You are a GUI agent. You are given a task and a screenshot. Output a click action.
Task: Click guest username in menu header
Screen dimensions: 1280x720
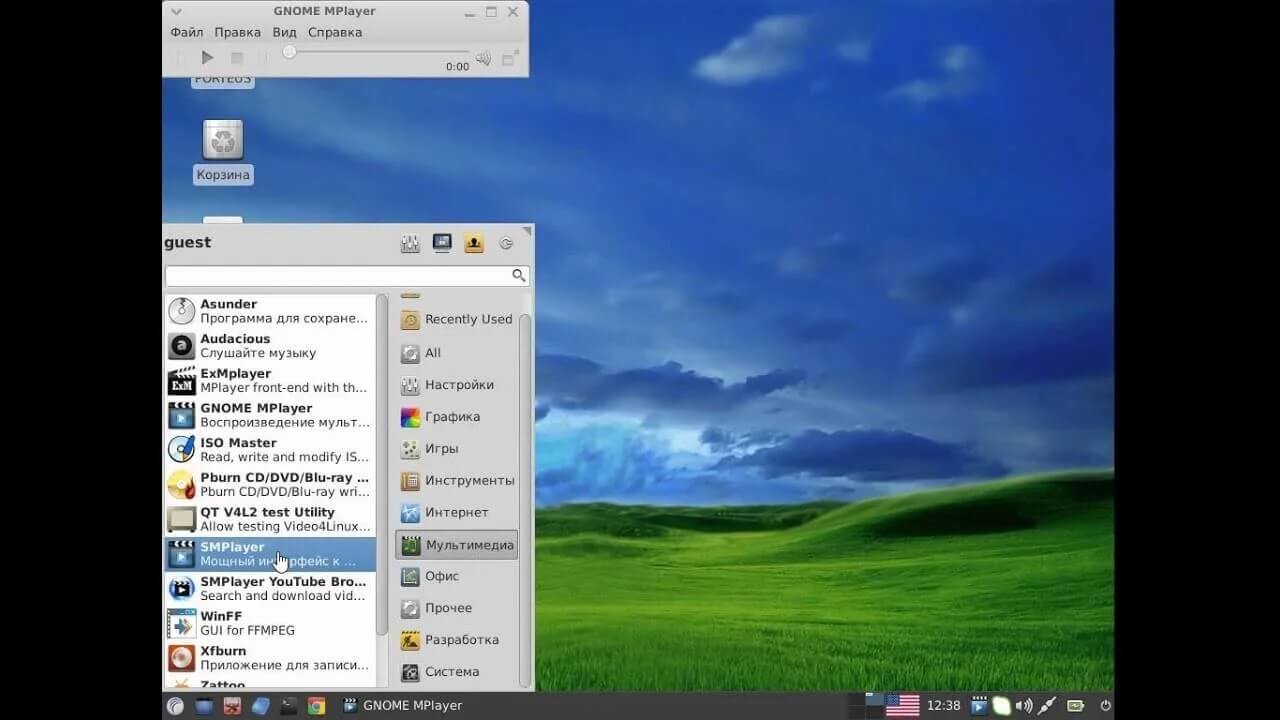point(188,242)
